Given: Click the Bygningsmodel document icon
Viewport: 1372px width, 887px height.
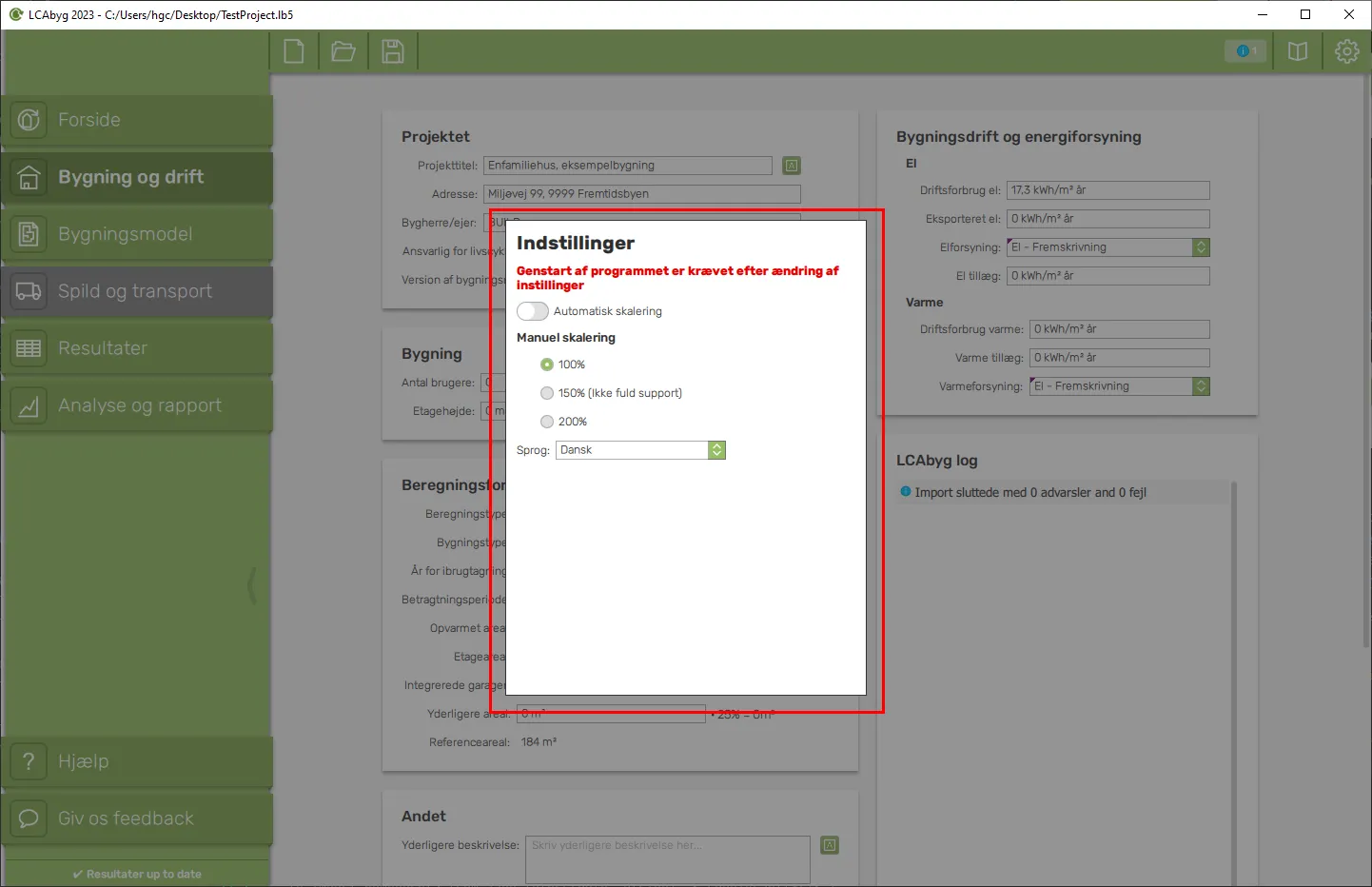Looking at the screenshot, I should click(29, 234).
